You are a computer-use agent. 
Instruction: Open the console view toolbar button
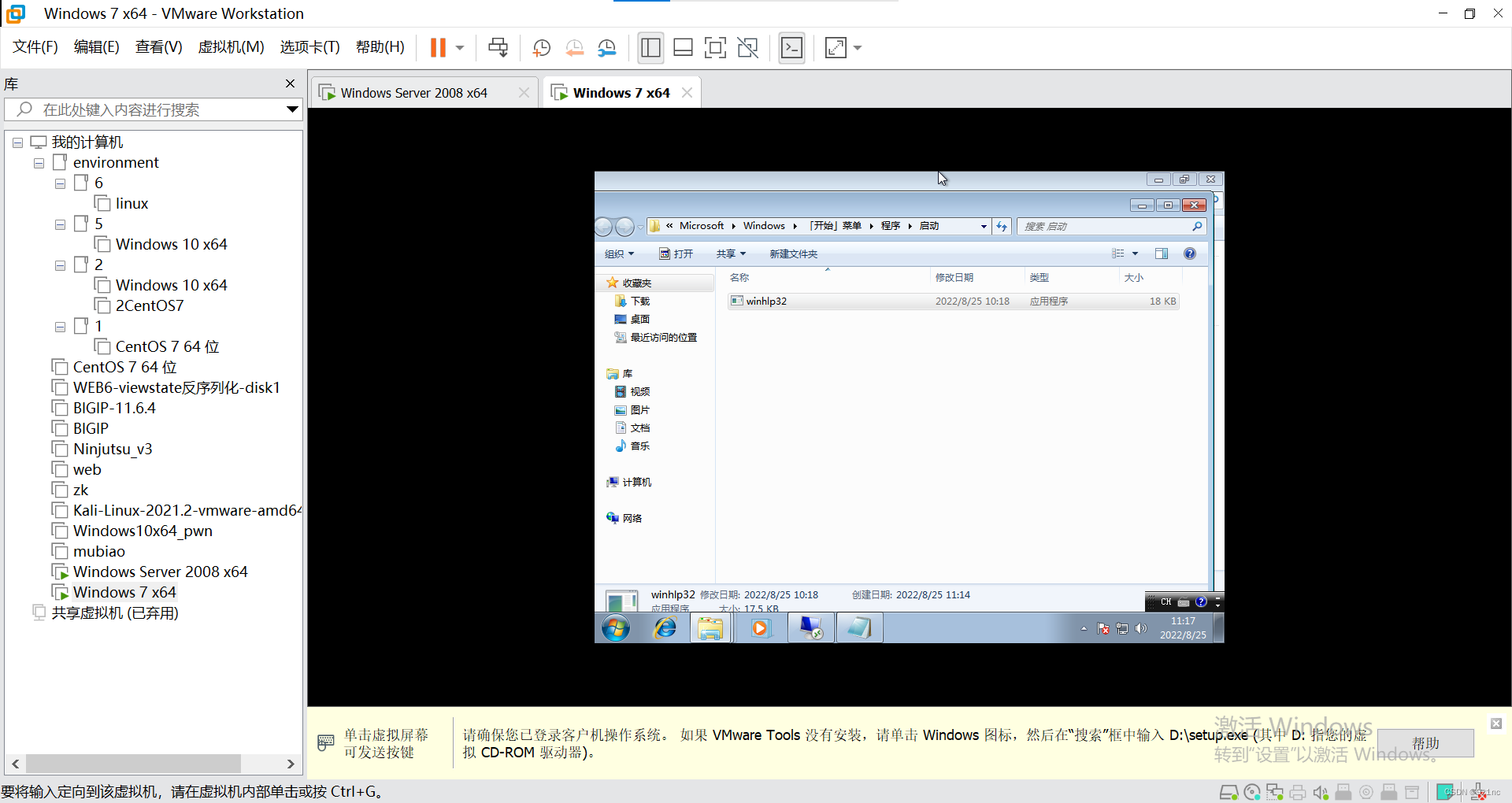791,48
